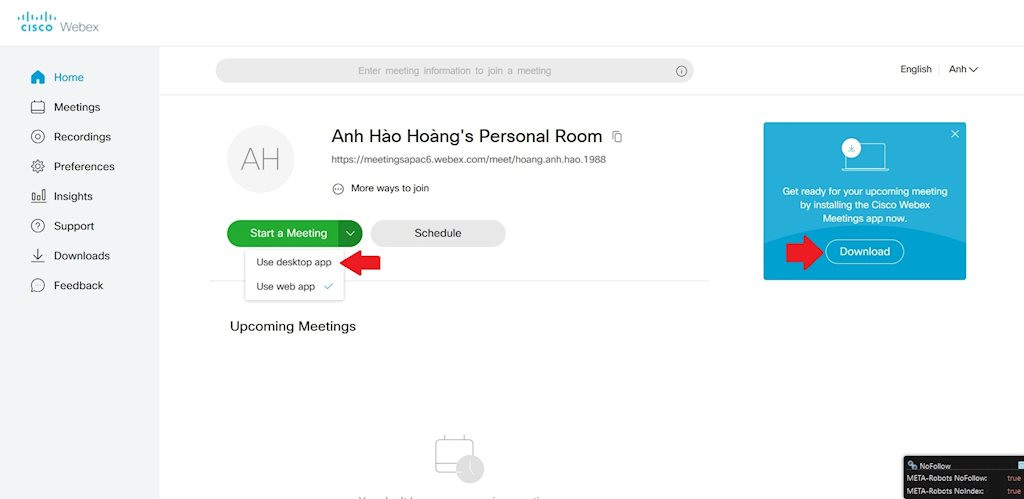Click the Personal Room URL text
Image resolution: width=1024 pixels, height=499 pixels.
pyautogui.click(x=468, y=159)
